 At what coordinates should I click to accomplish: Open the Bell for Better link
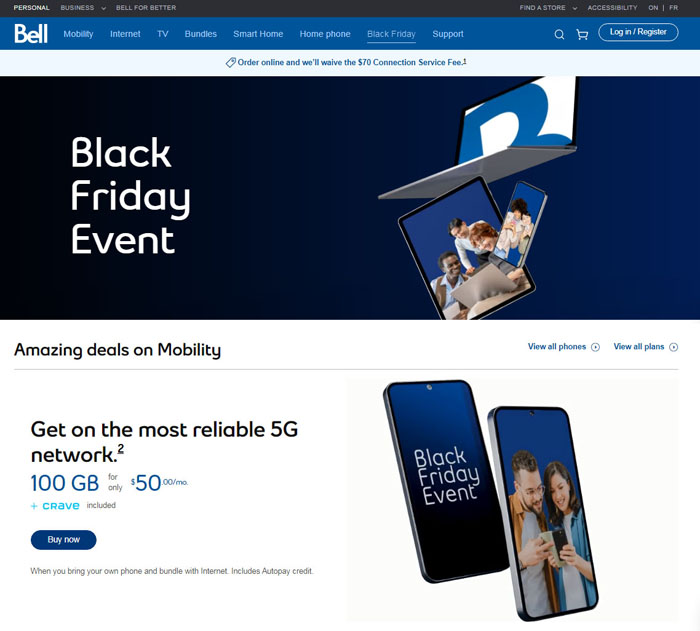tap(146, 8)
